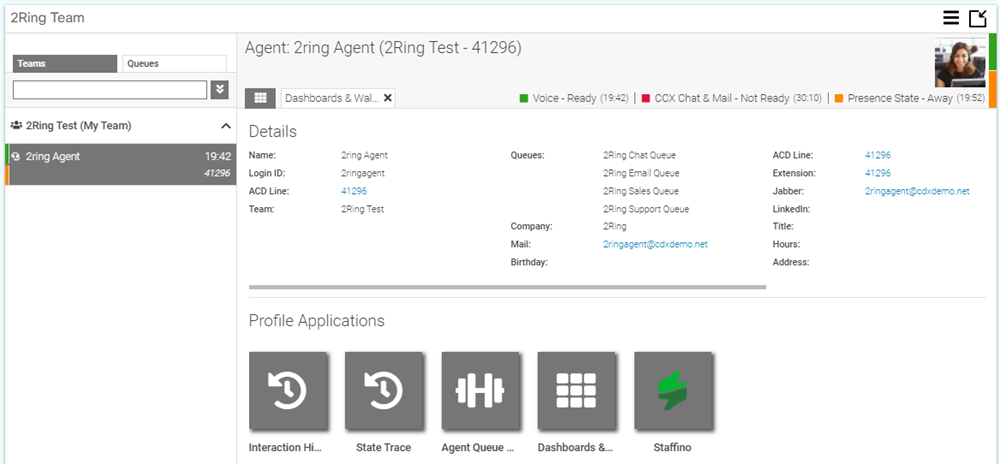Click the team search input field
This screenshot has height=464, width=1000.
click(x=110, y=89)
